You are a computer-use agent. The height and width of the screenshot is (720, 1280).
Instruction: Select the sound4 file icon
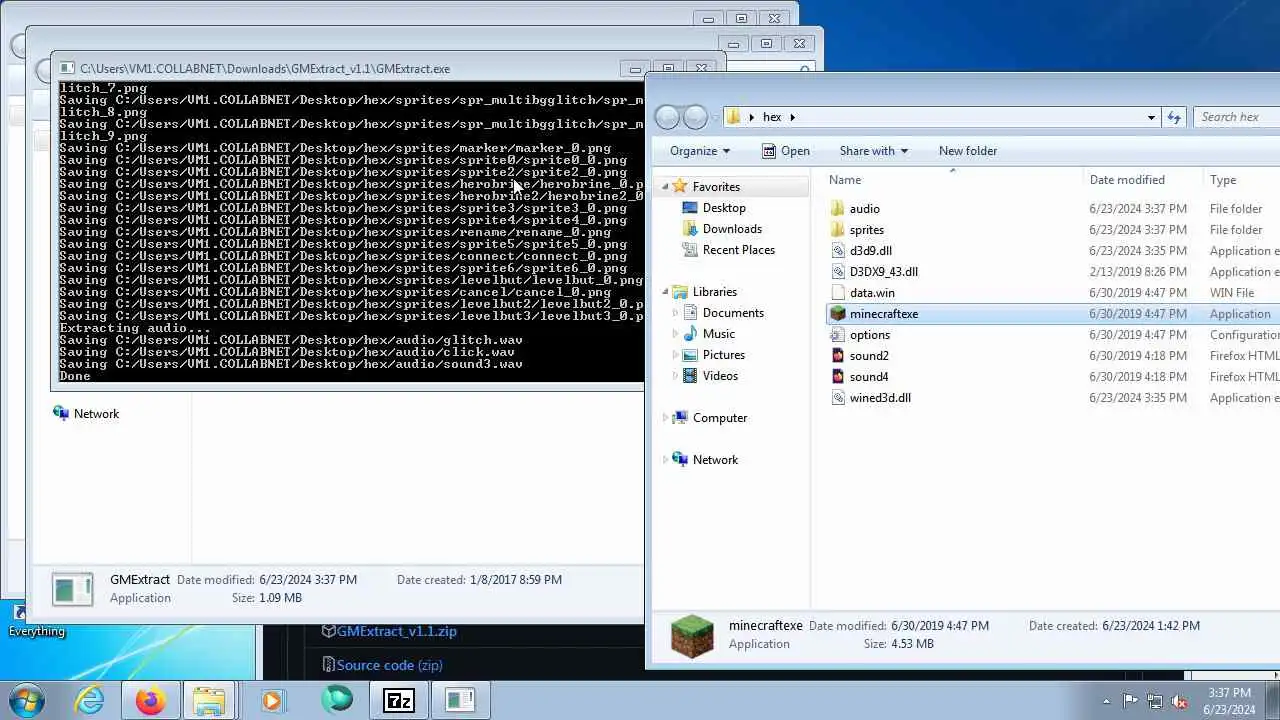pos(838,377)
